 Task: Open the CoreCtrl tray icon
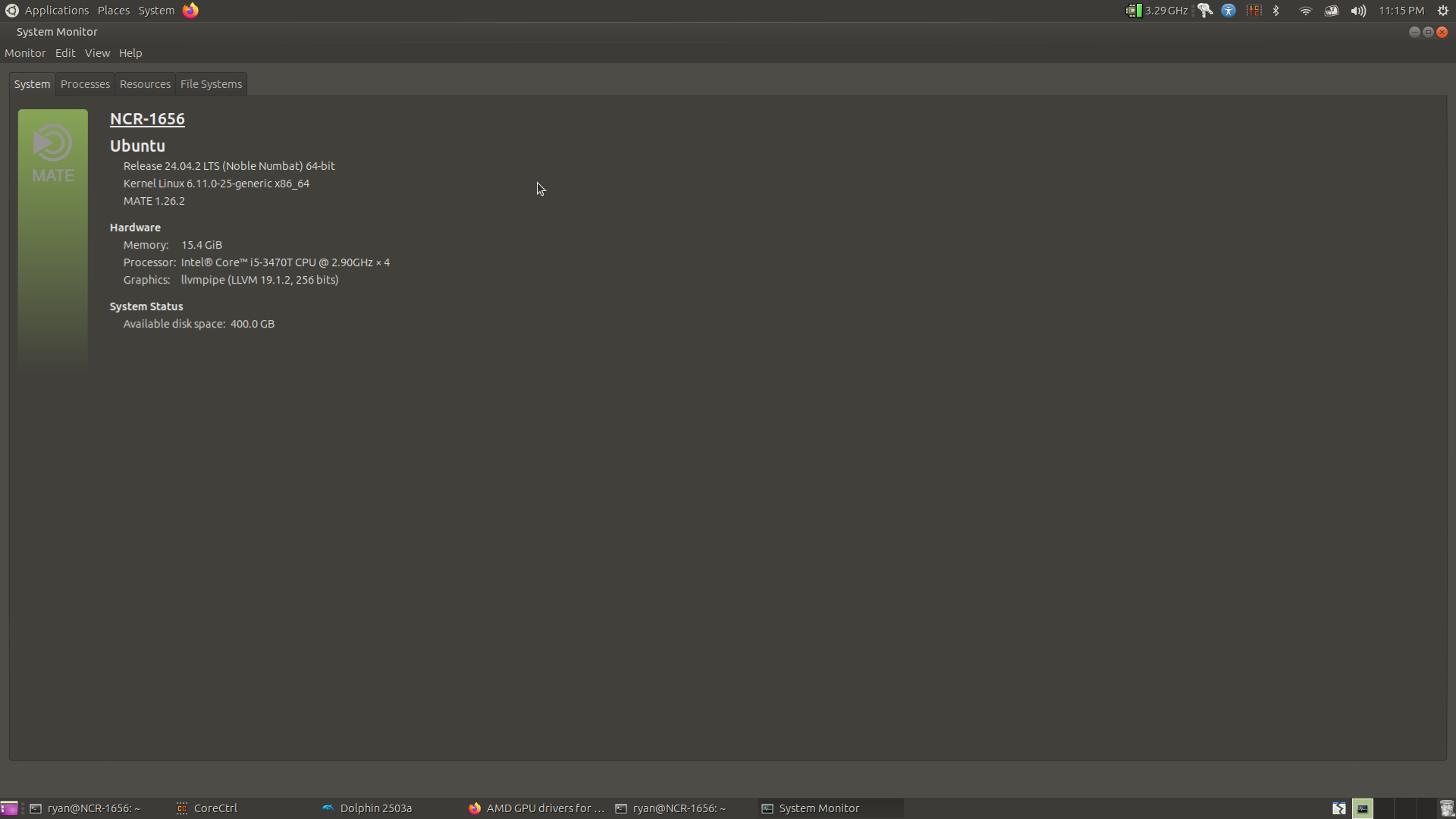tap(1254, 11)
